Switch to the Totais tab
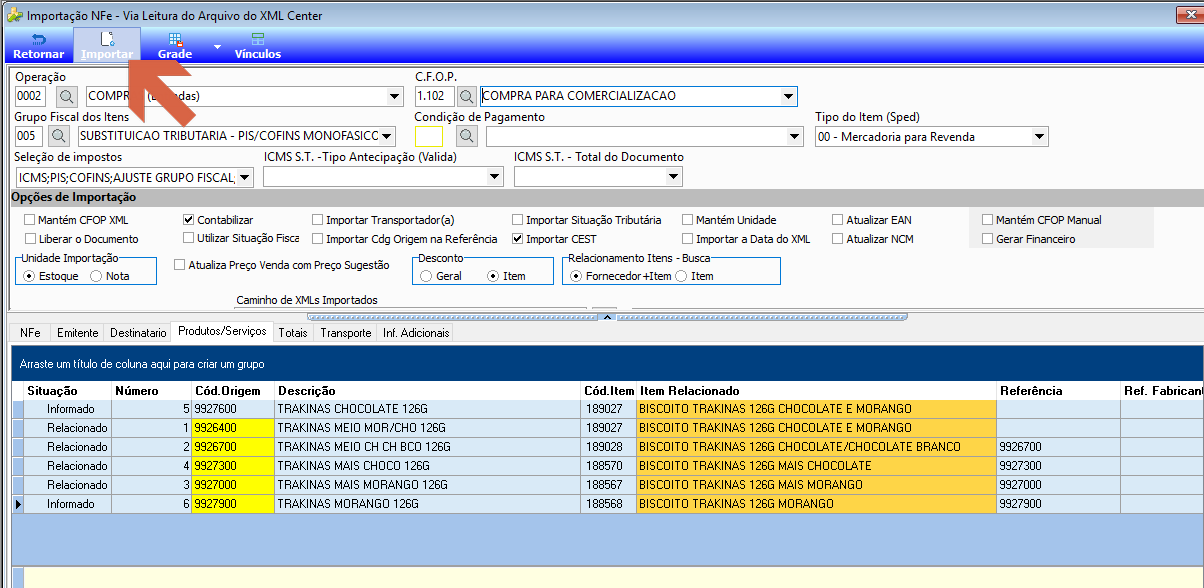This screenshot has width=1204, height=588. point(293,333)
